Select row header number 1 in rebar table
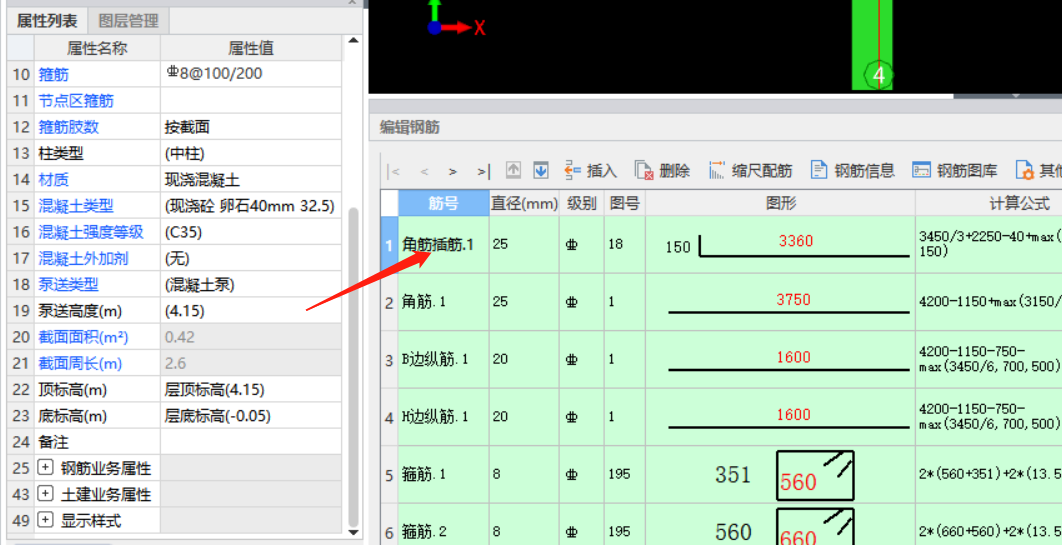Viewport: 1062px width, 545px height. coord(389,244)
